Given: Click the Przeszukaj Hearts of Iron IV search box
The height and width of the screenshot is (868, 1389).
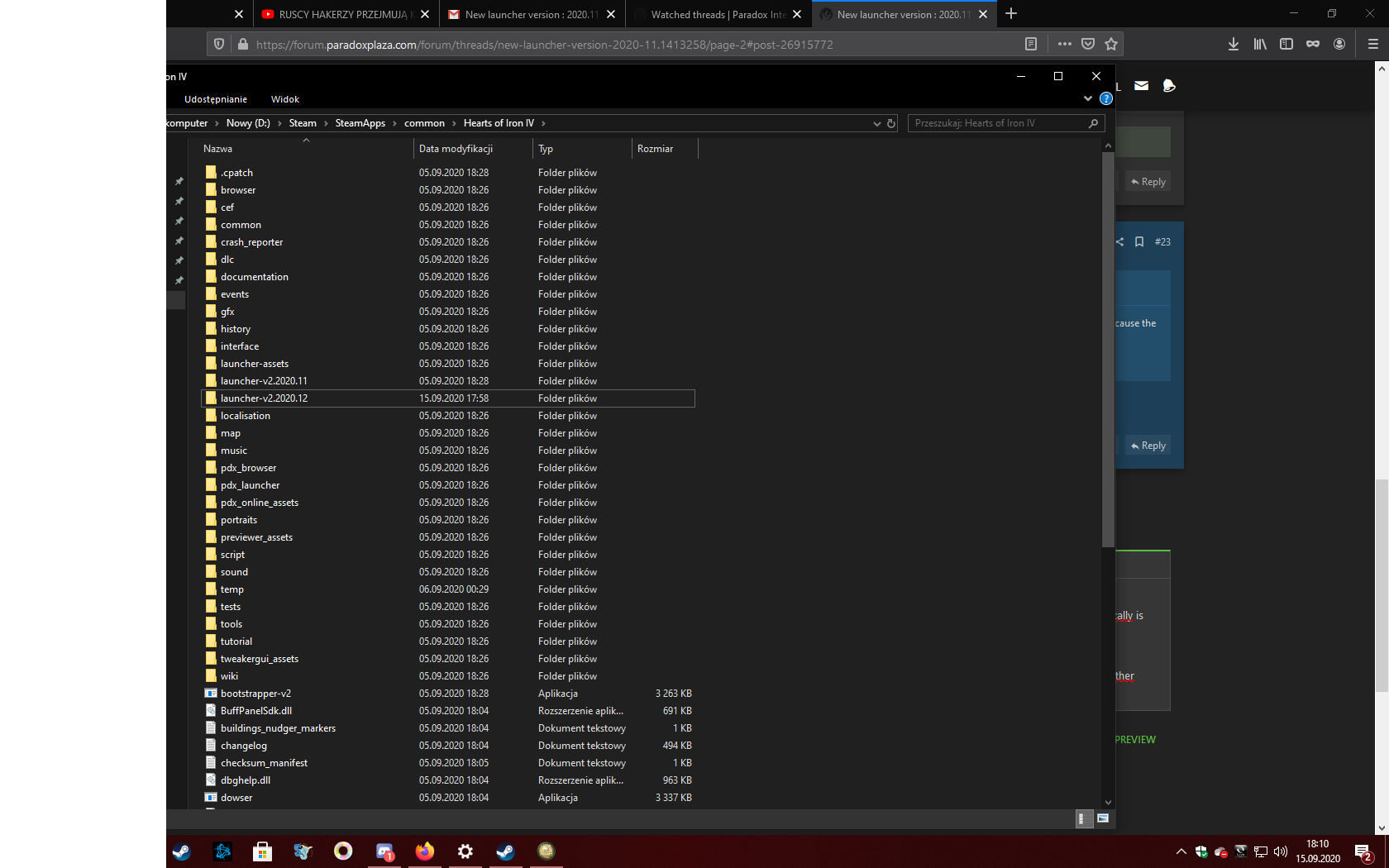Looking at the screenshot, I should [1000, 122].
